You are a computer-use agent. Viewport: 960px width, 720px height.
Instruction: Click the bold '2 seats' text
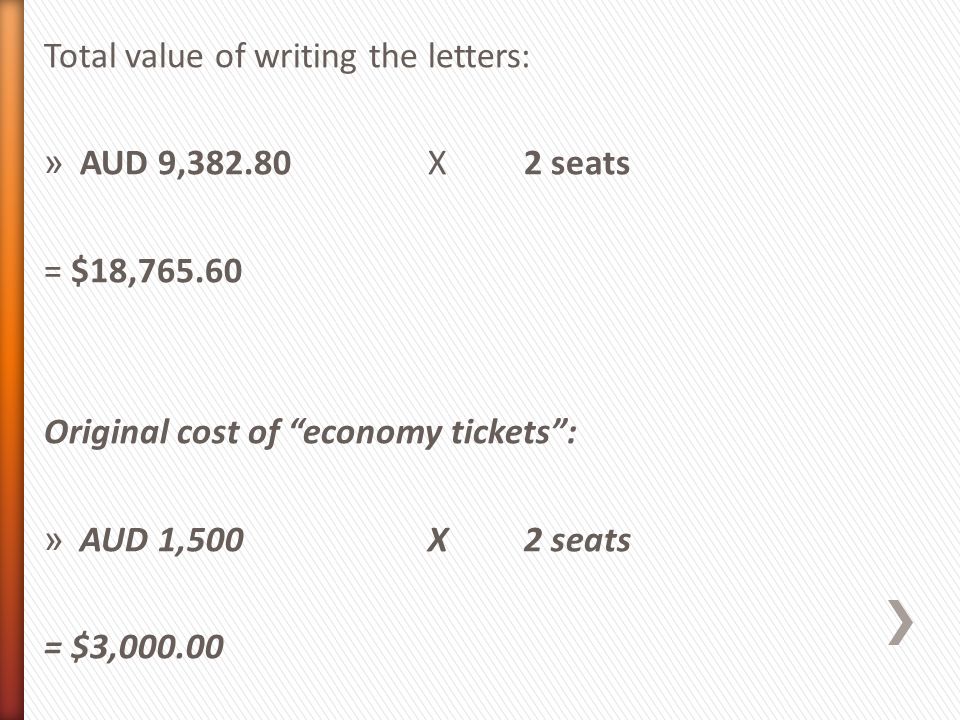pos(577,163)
